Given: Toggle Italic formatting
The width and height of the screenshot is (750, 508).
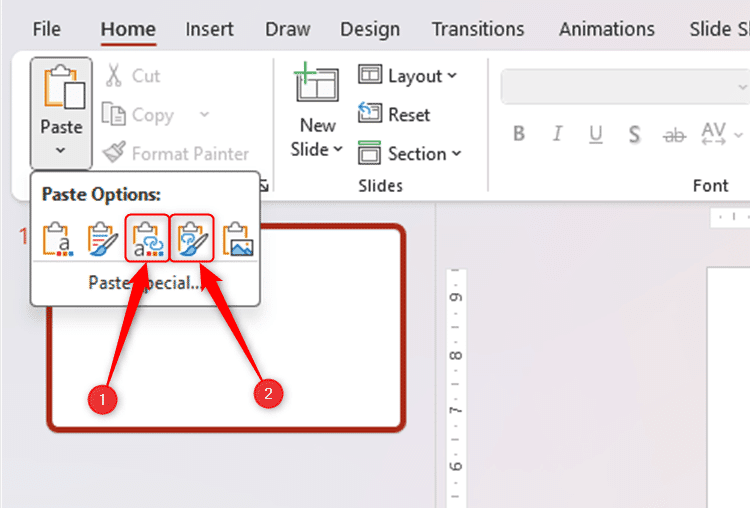Looking at the screenshot, I should (557, 134).
